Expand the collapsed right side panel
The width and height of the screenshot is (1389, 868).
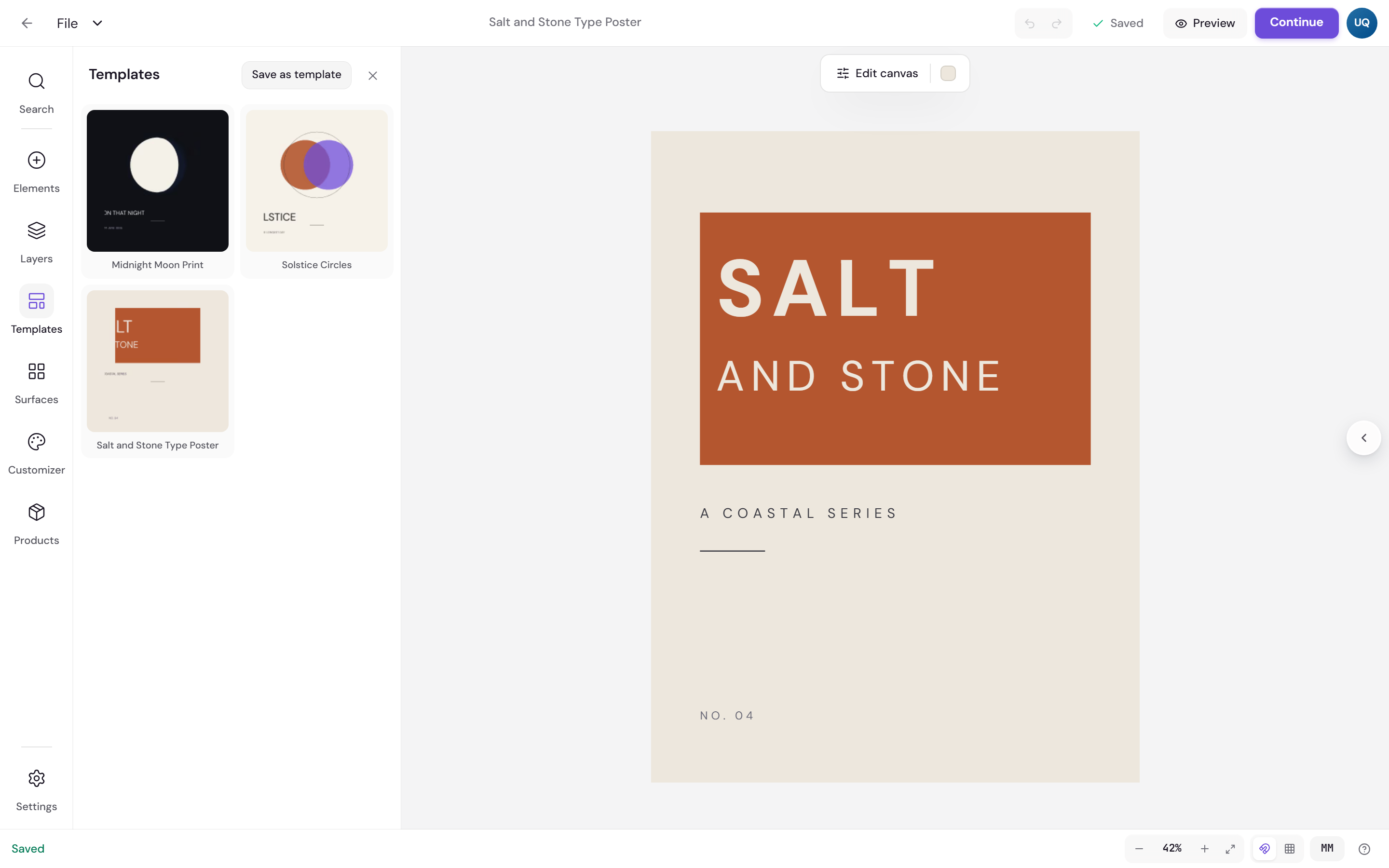coord(1364,438)
